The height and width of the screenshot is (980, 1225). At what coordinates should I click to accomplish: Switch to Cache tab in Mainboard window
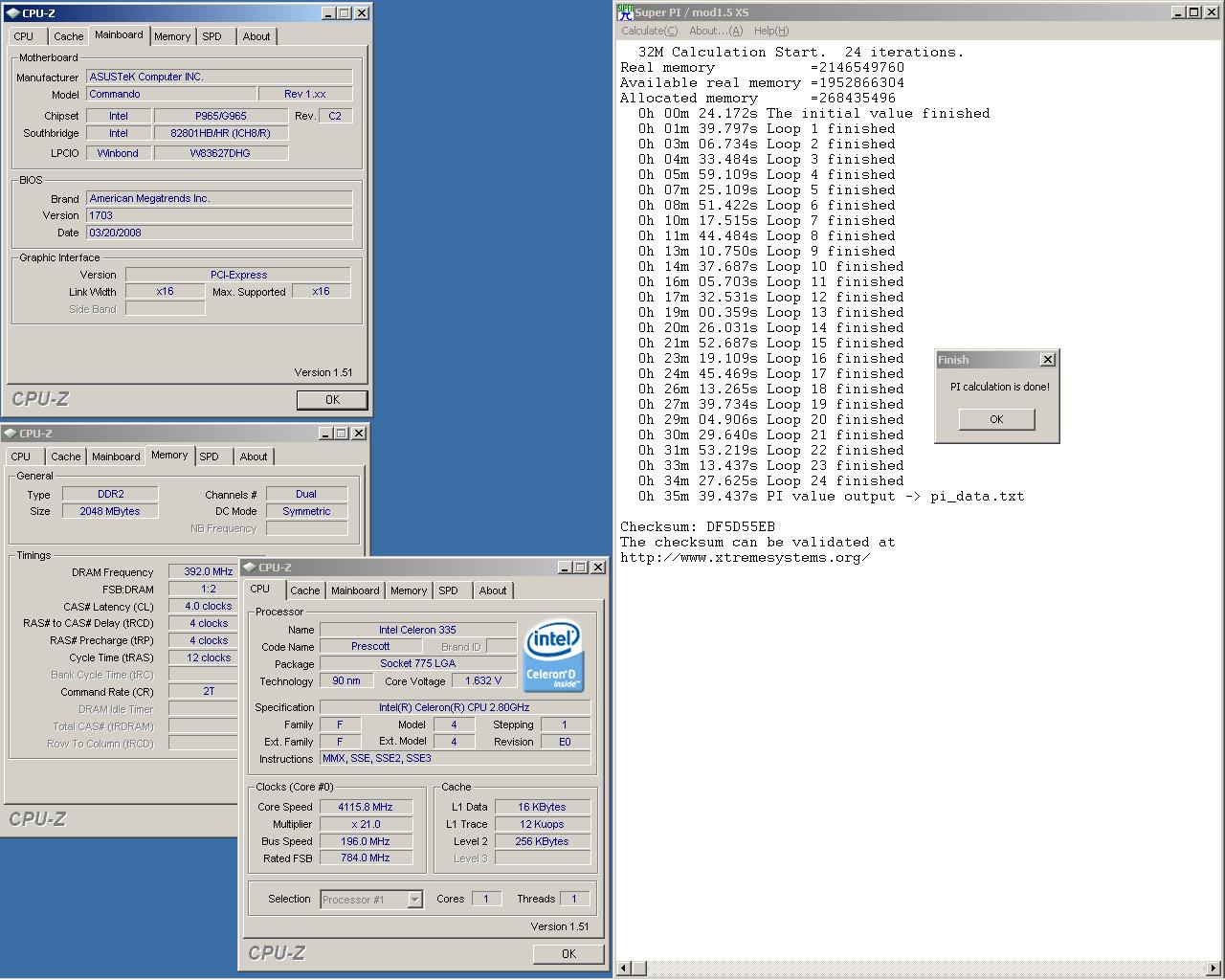(68, 36)
